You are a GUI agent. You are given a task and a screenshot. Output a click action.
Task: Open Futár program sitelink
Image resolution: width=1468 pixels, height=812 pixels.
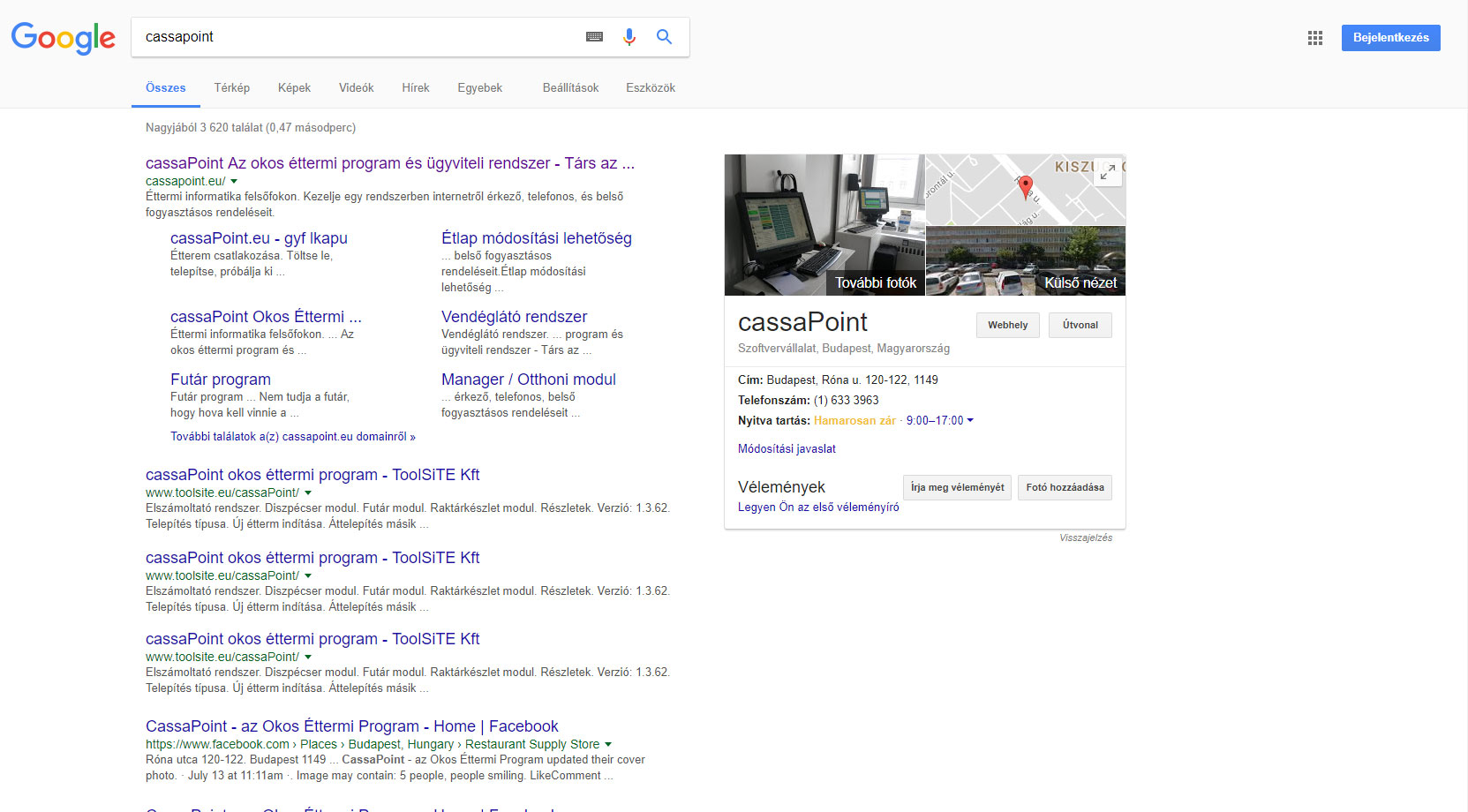221,380
